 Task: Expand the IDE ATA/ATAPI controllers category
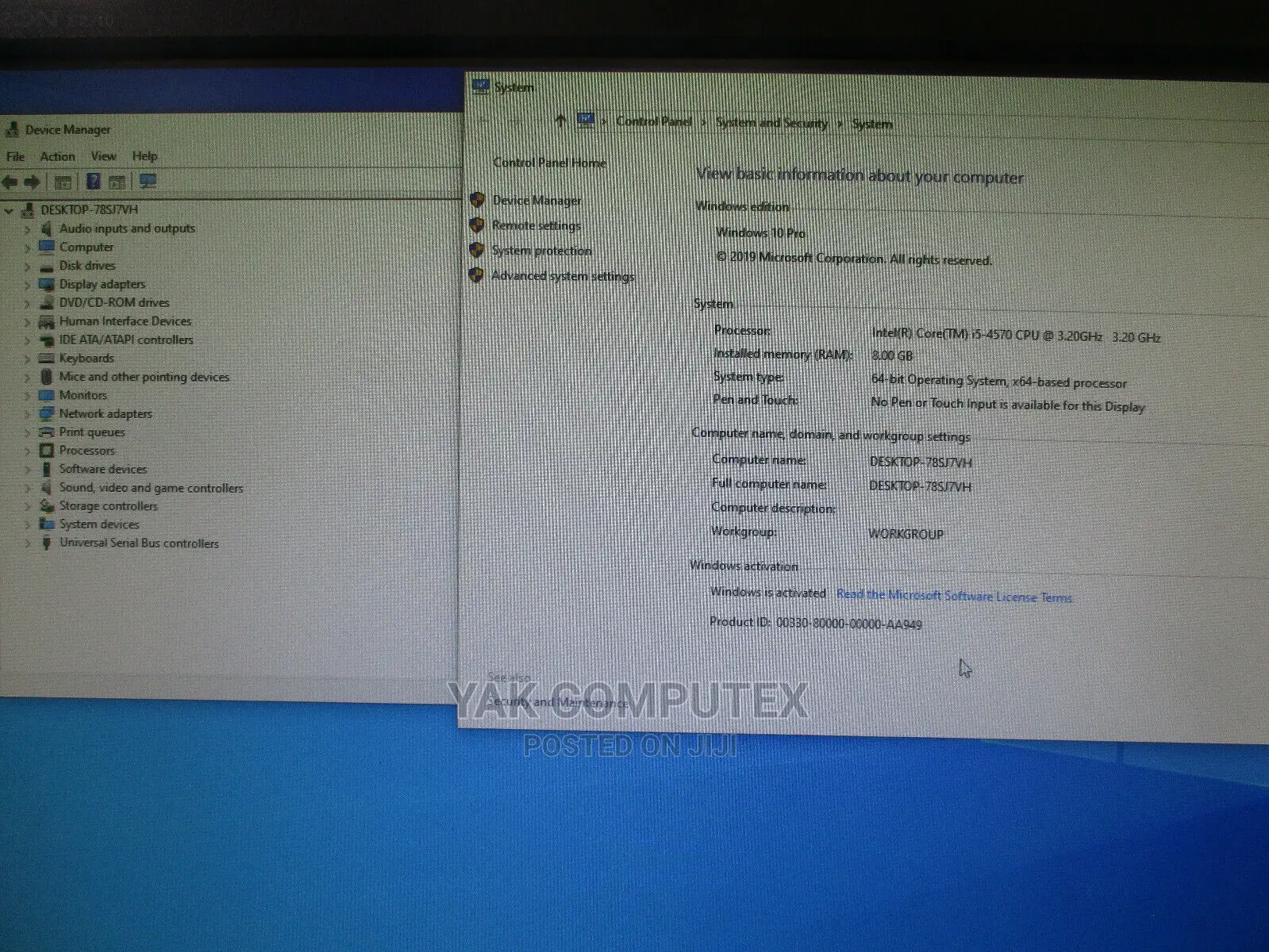point(27,340)
